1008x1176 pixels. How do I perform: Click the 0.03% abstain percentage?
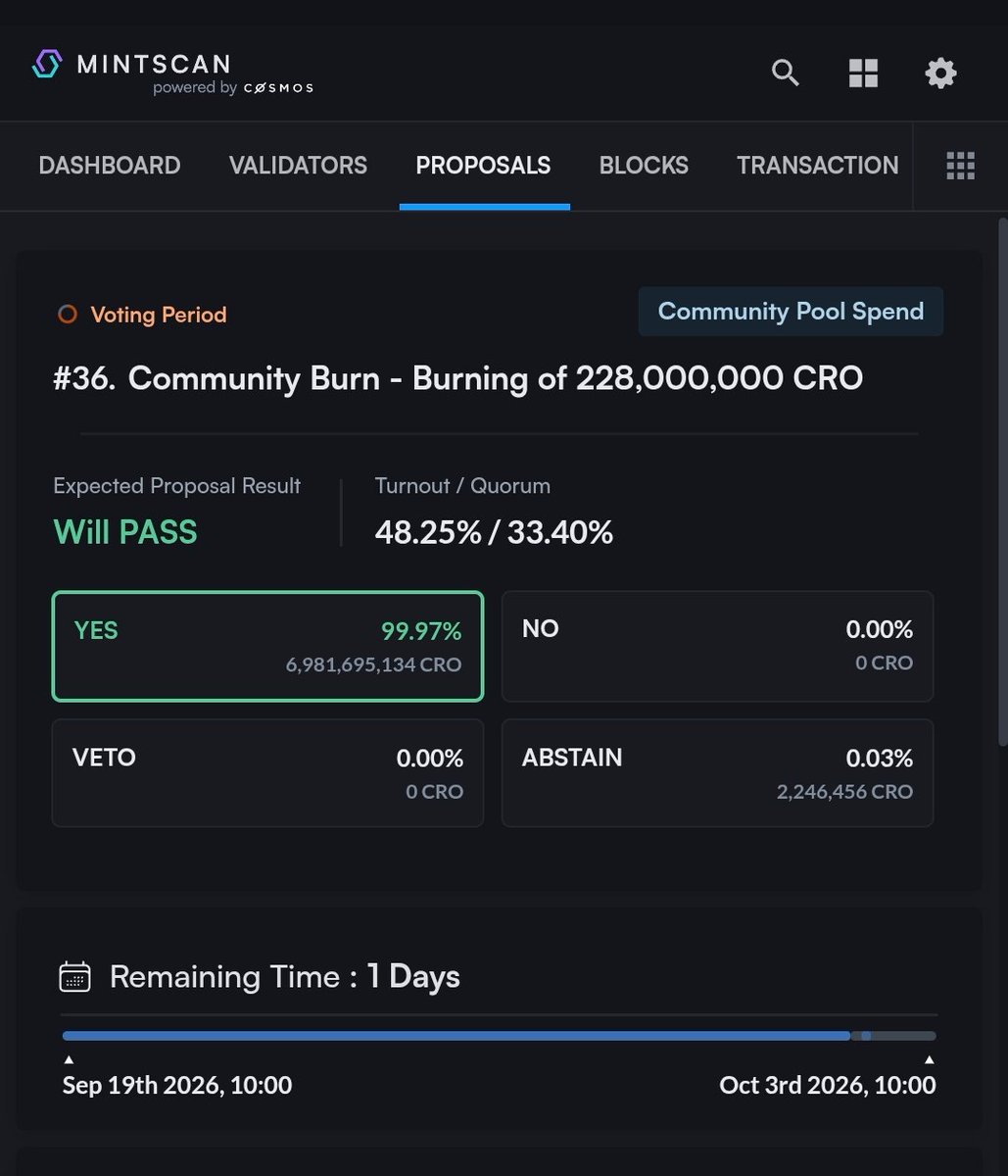click(x=880, y=759)
